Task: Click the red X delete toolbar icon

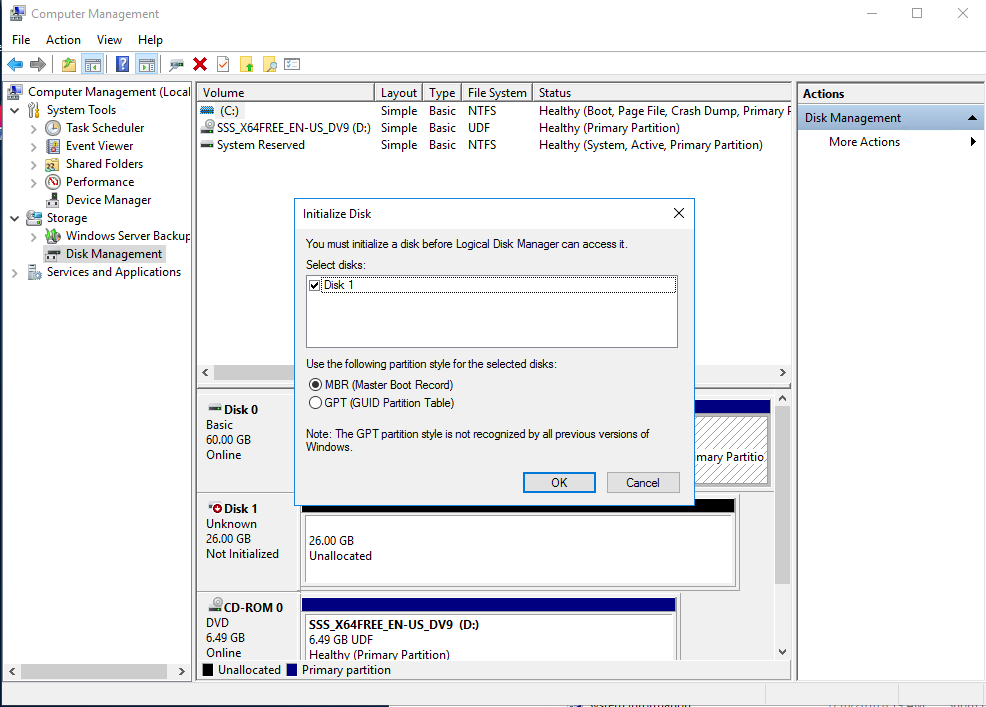Action: click(x=200, y=65)
